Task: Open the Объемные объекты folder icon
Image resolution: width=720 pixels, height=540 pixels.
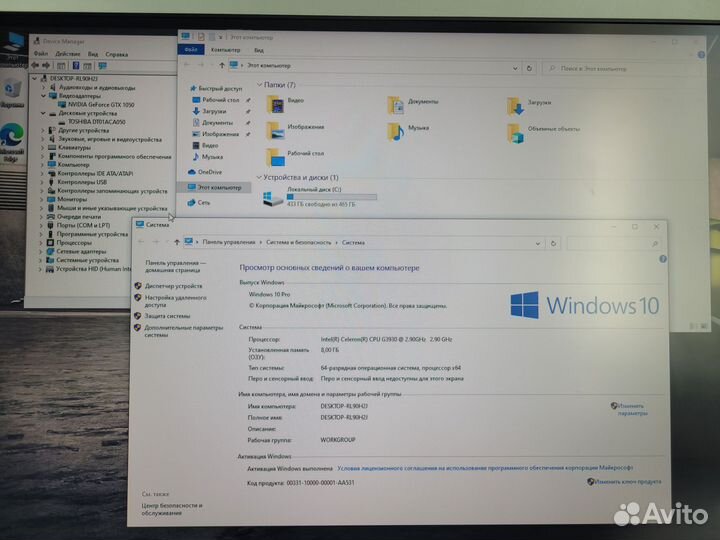Action: [x=515, y=133]
